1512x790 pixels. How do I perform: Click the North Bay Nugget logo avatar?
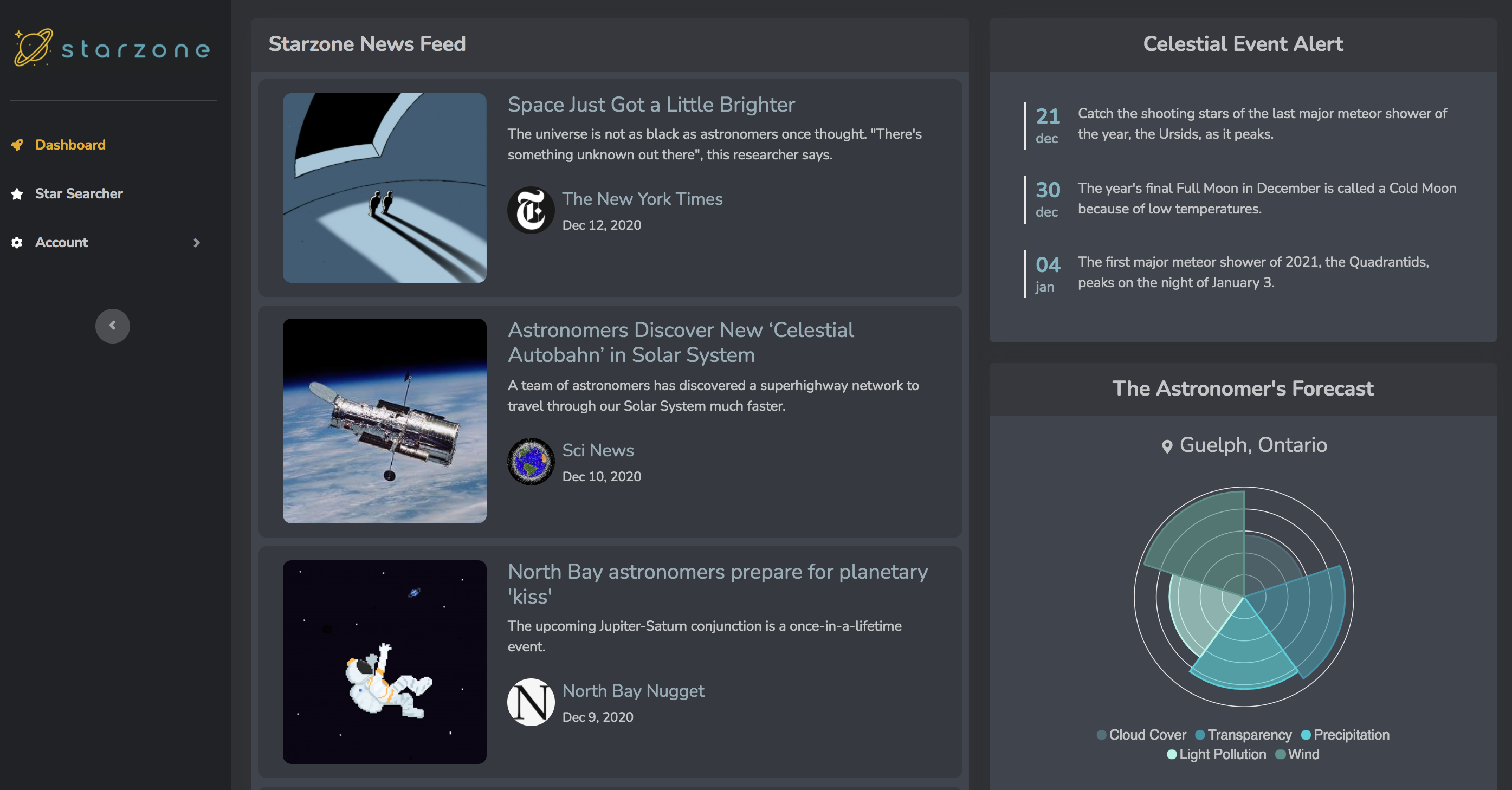531,702
